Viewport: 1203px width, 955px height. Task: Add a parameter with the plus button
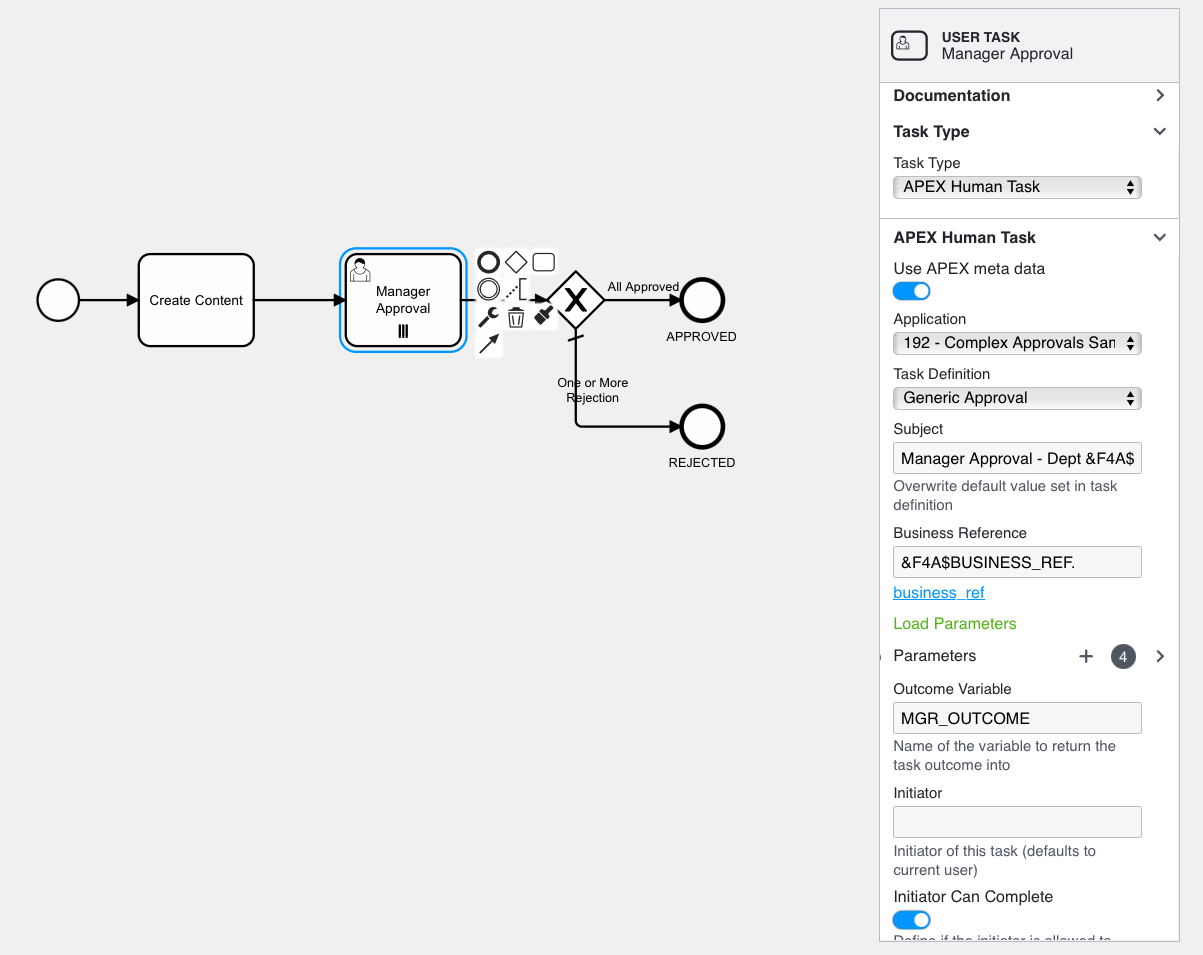click(x=1086, y=657)
